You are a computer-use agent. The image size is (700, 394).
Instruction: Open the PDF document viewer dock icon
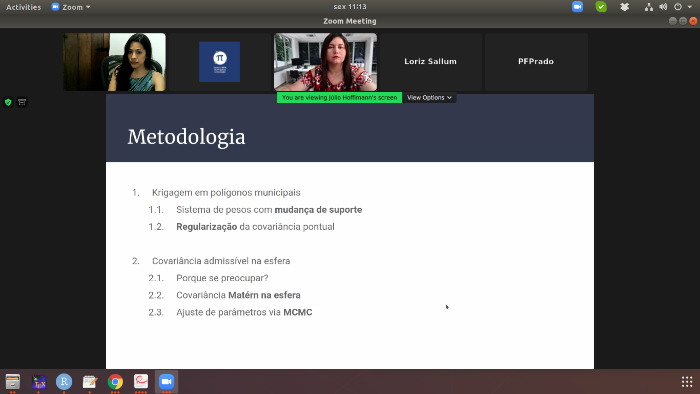pos(141,382)
